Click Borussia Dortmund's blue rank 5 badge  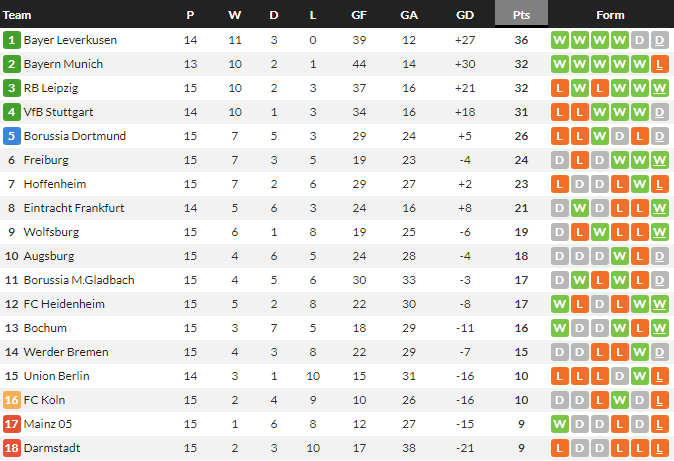click(12, 136)
